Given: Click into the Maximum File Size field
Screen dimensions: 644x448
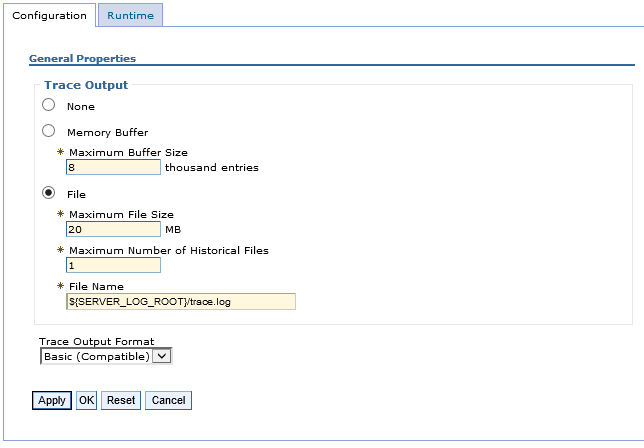Looking at the screenshot, I should [113, 229].
